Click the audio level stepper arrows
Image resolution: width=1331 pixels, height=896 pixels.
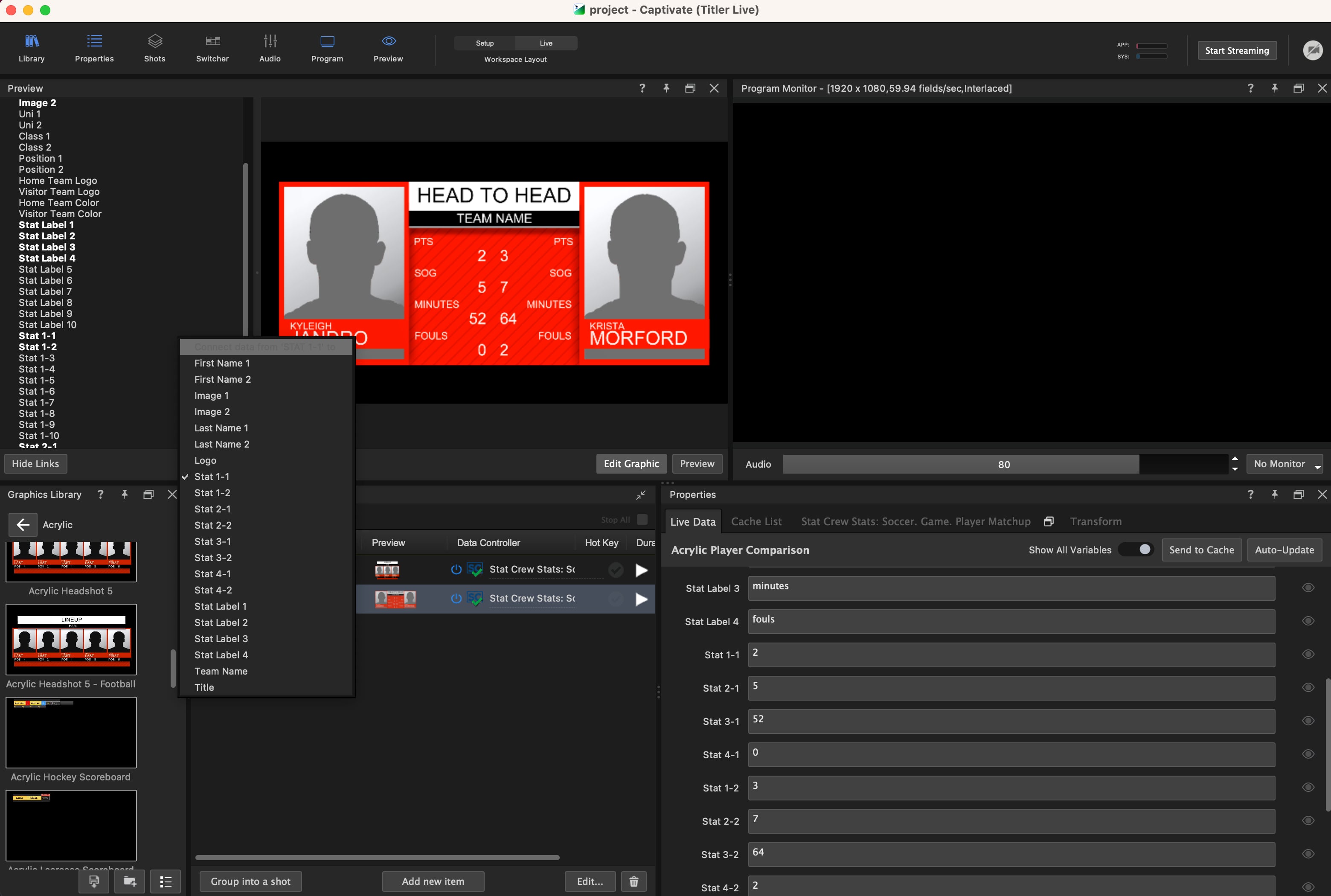click(x=1235, y=464)
